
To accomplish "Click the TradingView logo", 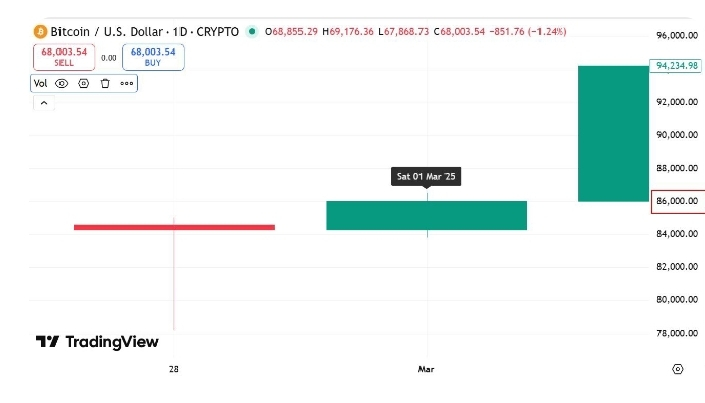I will pyautogui.click(x=97, y=342).
